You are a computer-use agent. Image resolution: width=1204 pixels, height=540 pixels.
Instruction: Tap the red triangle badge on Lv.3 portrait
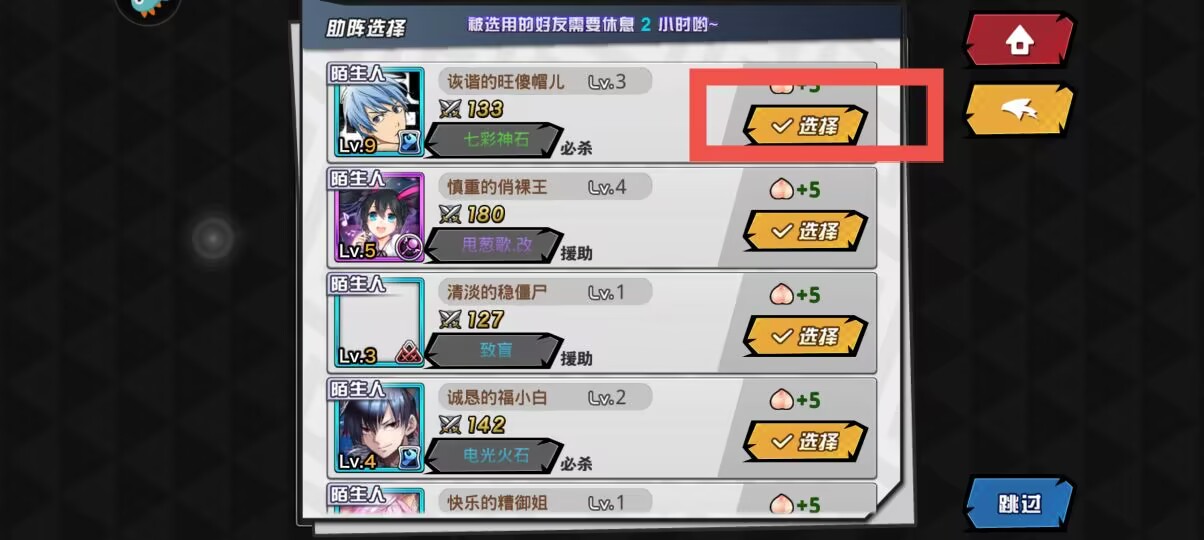click(406, 351)
